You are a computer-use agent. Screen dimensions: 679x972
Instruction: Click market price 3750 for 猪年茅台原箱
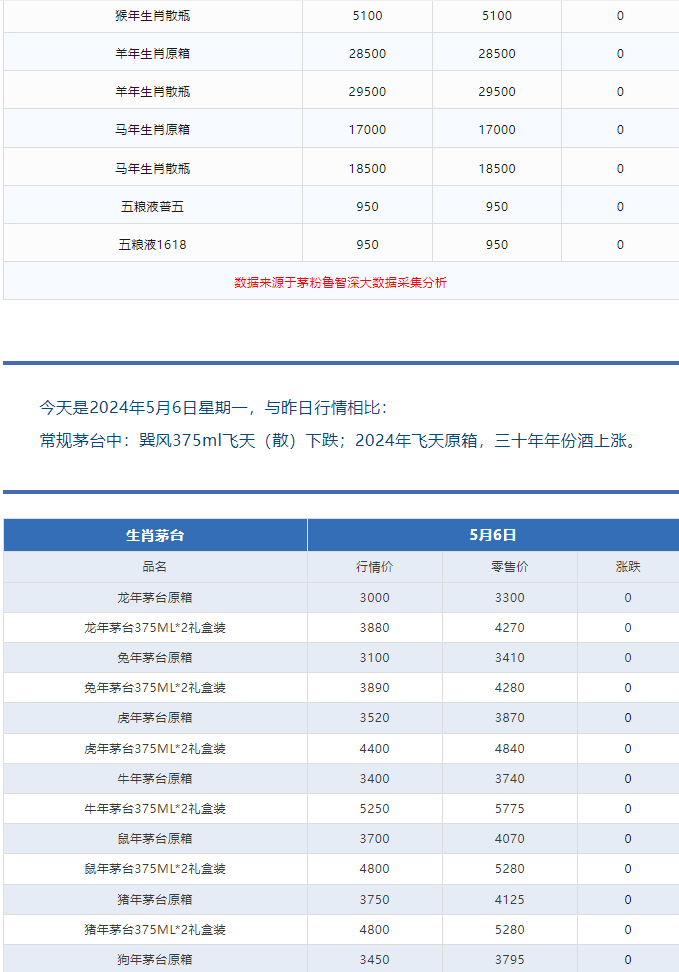click(x=375, y=899)
